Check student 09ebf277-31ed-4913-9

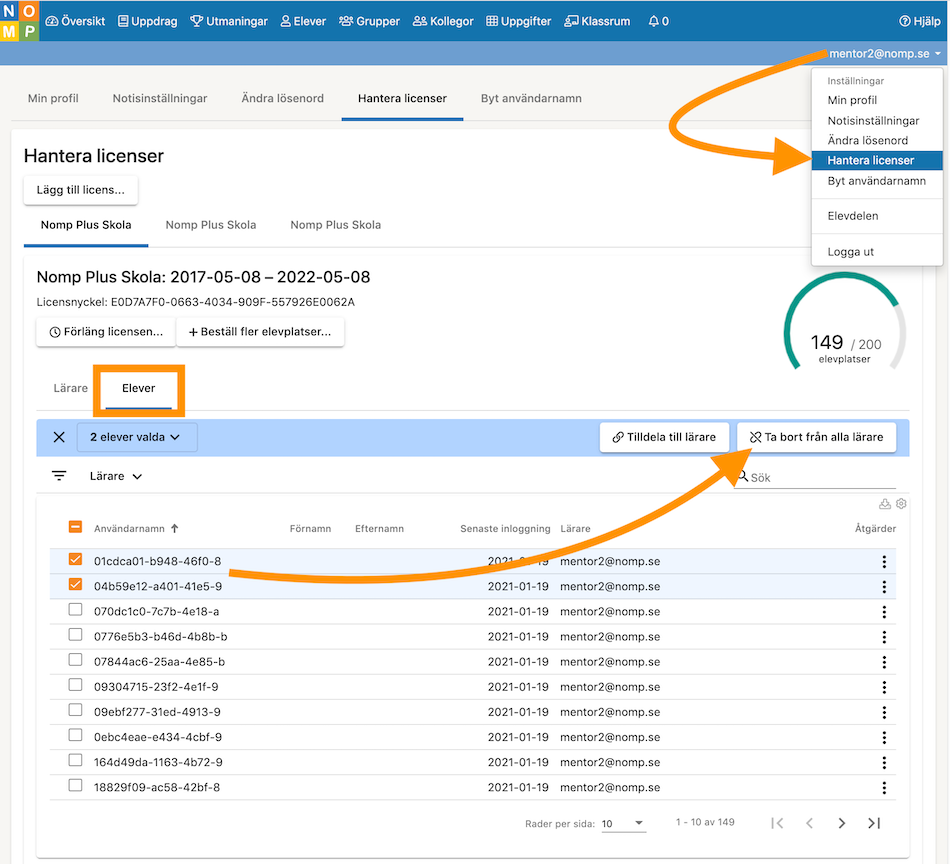pos(75,709)
